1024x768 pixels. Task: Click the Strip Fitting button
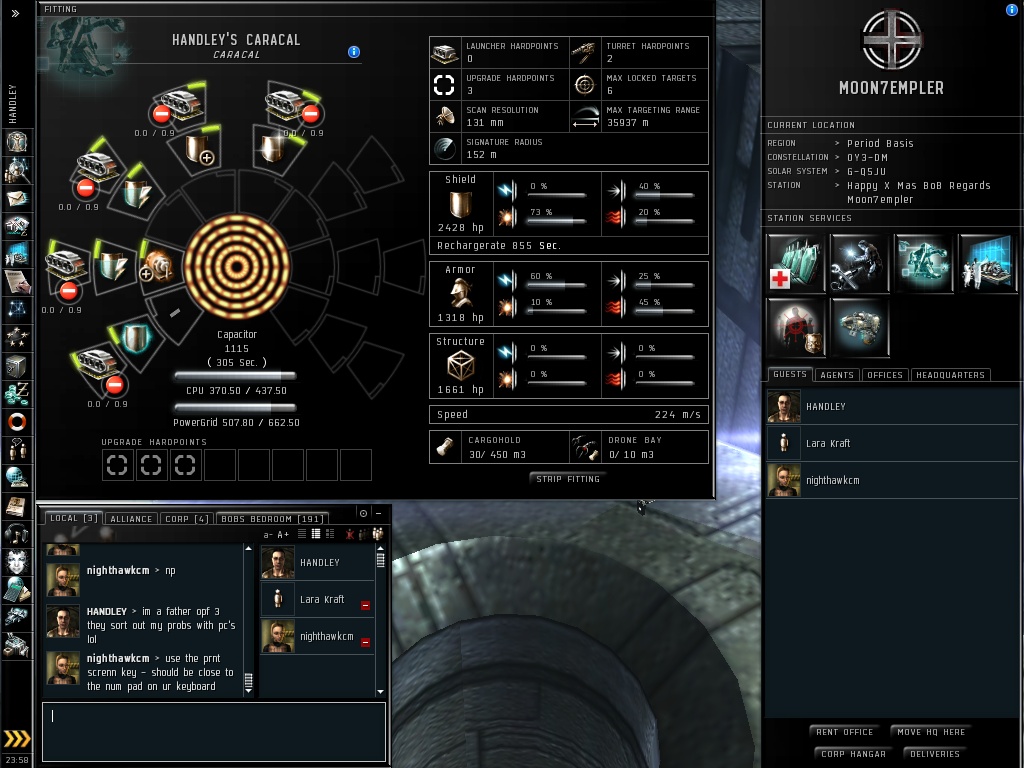pyautogui.click(x=568, y=479)
